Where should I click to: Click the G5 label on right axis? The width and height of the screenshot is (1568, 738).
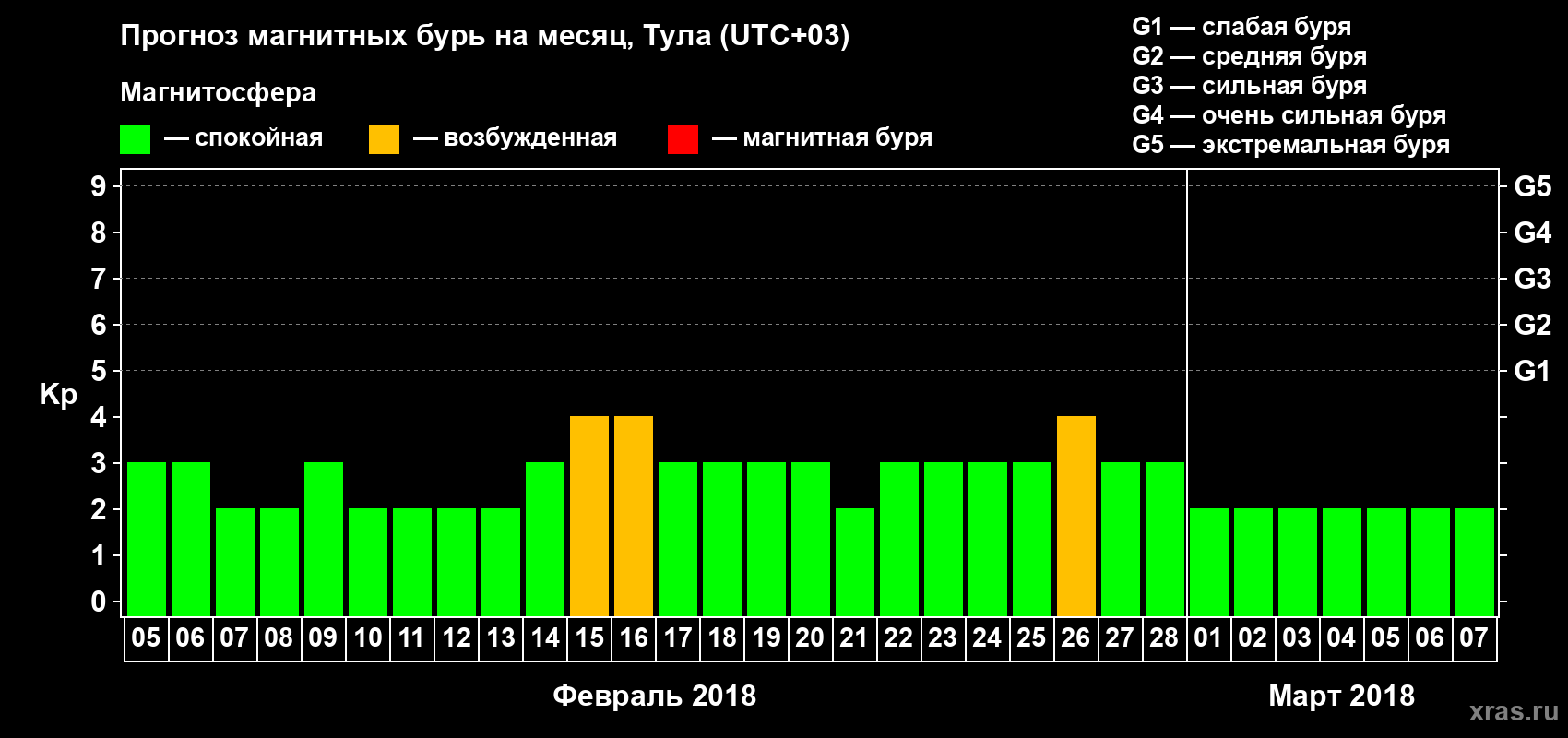[1533, 186]
